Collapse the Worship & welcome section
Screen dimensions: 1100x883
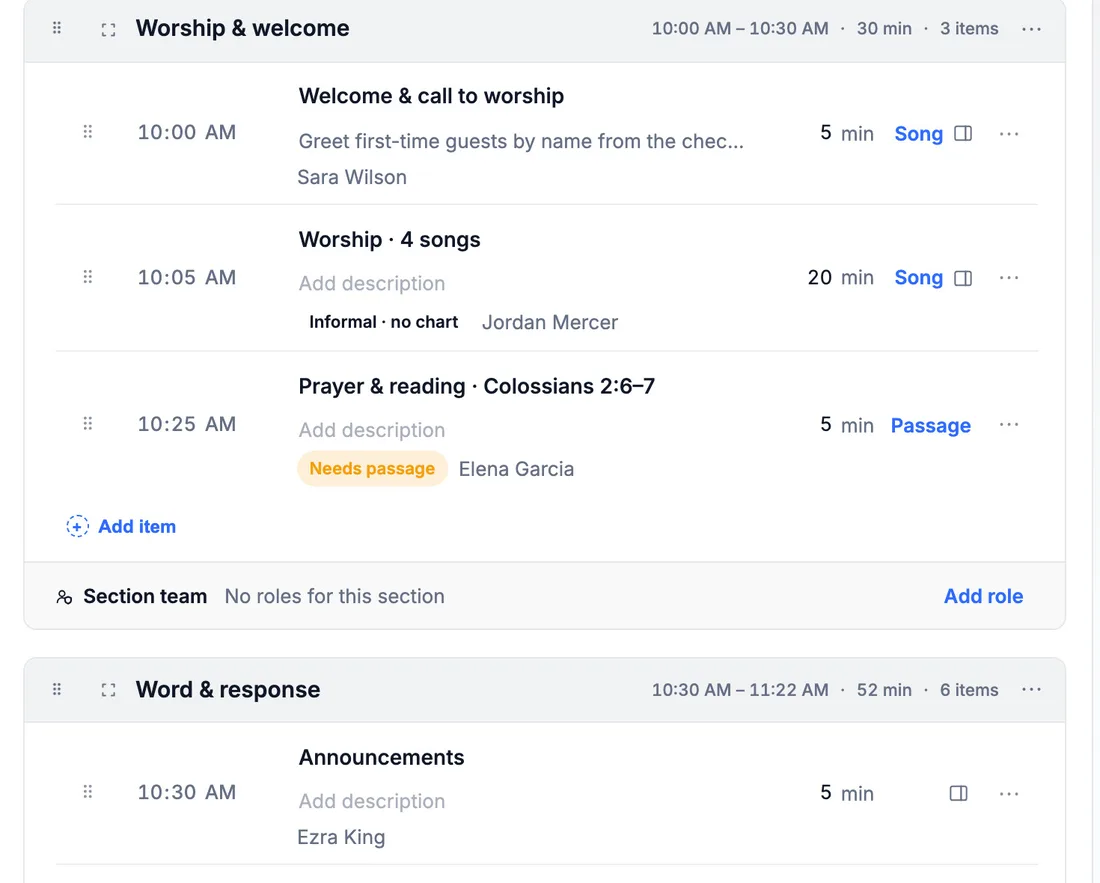coord(108,29)
